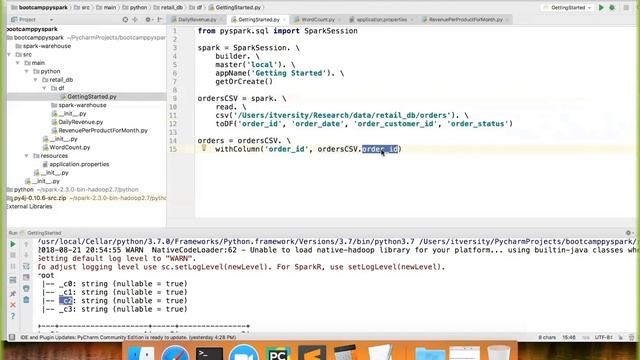640x360 pixels.
Task: Click the highlighted order_id text on line 15
Action: (380, 149)
